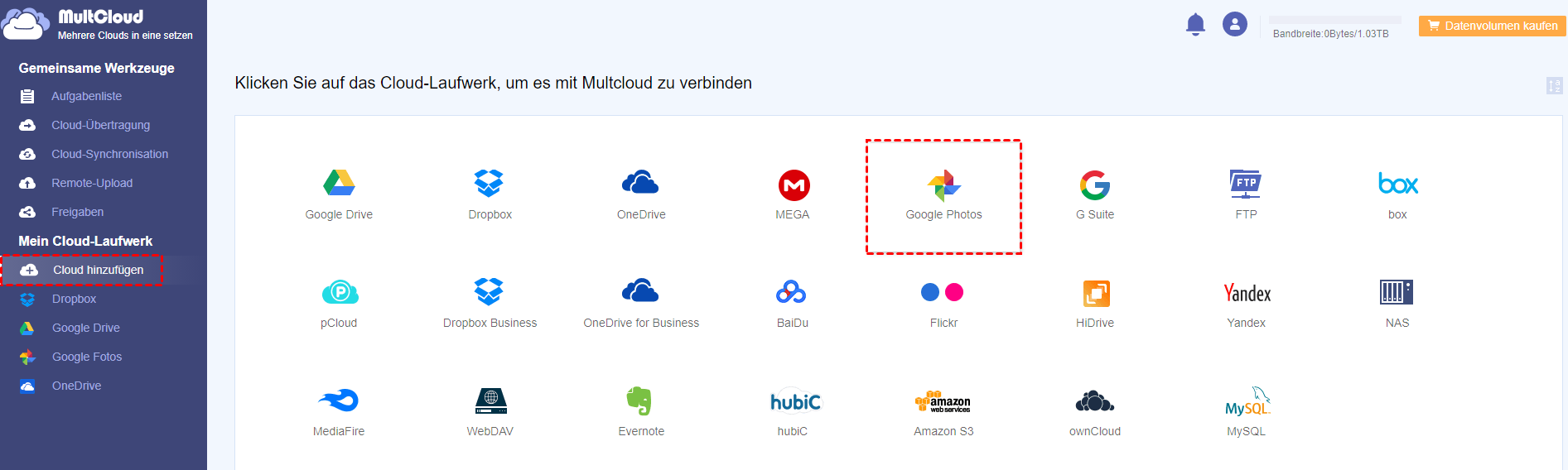Select the MediaFire icon

tap(338, 400)
